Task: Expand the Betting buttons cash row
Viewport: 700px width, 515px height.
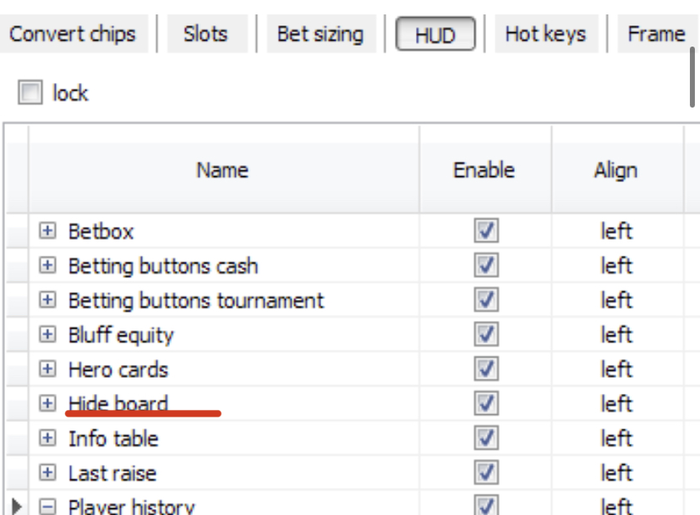Action: coord(47,265)
